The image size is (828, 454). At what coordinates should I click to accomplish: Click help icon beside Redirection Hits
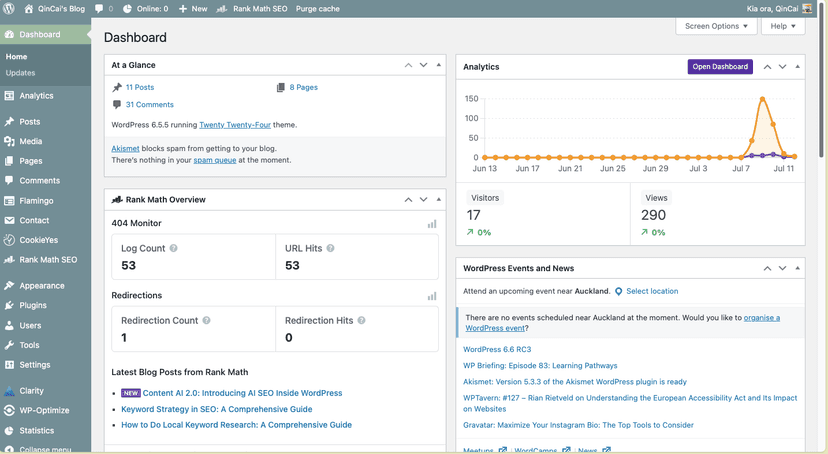(362, 321)
